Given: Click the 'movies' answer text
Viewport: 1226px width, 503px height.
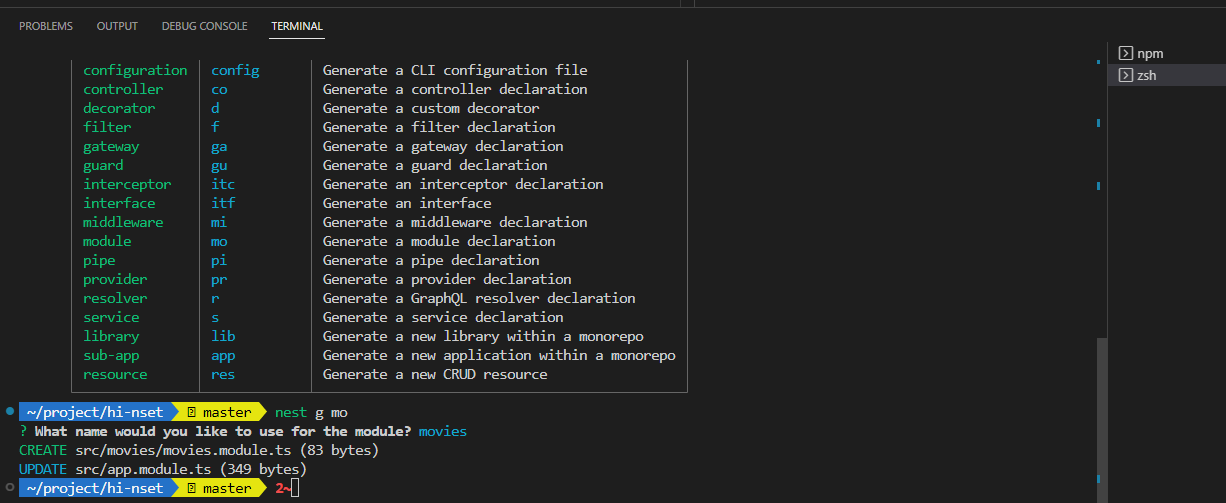Looking at the screenshot, I should [x=443, y=431].
